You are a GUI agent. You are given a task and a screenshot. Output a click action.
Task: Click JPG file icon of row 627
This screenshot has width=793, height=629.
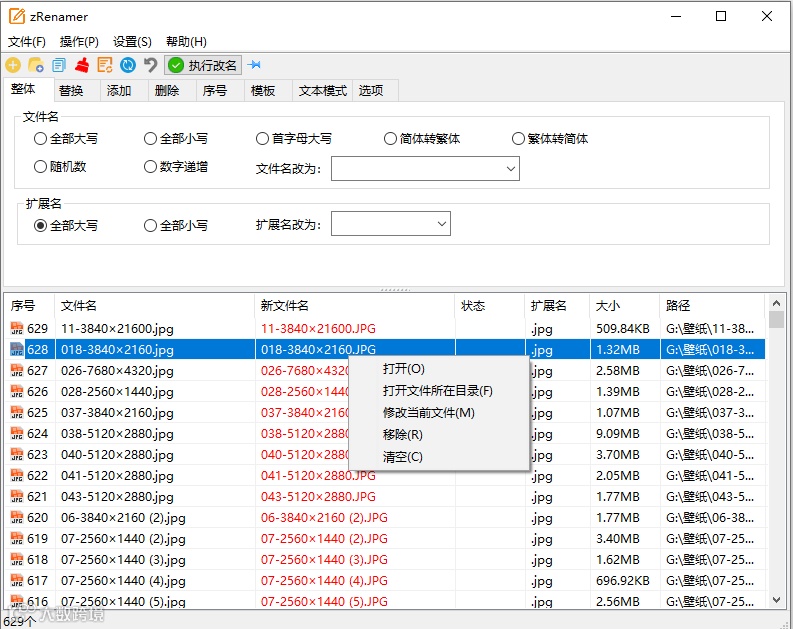[x=17, y=371]
